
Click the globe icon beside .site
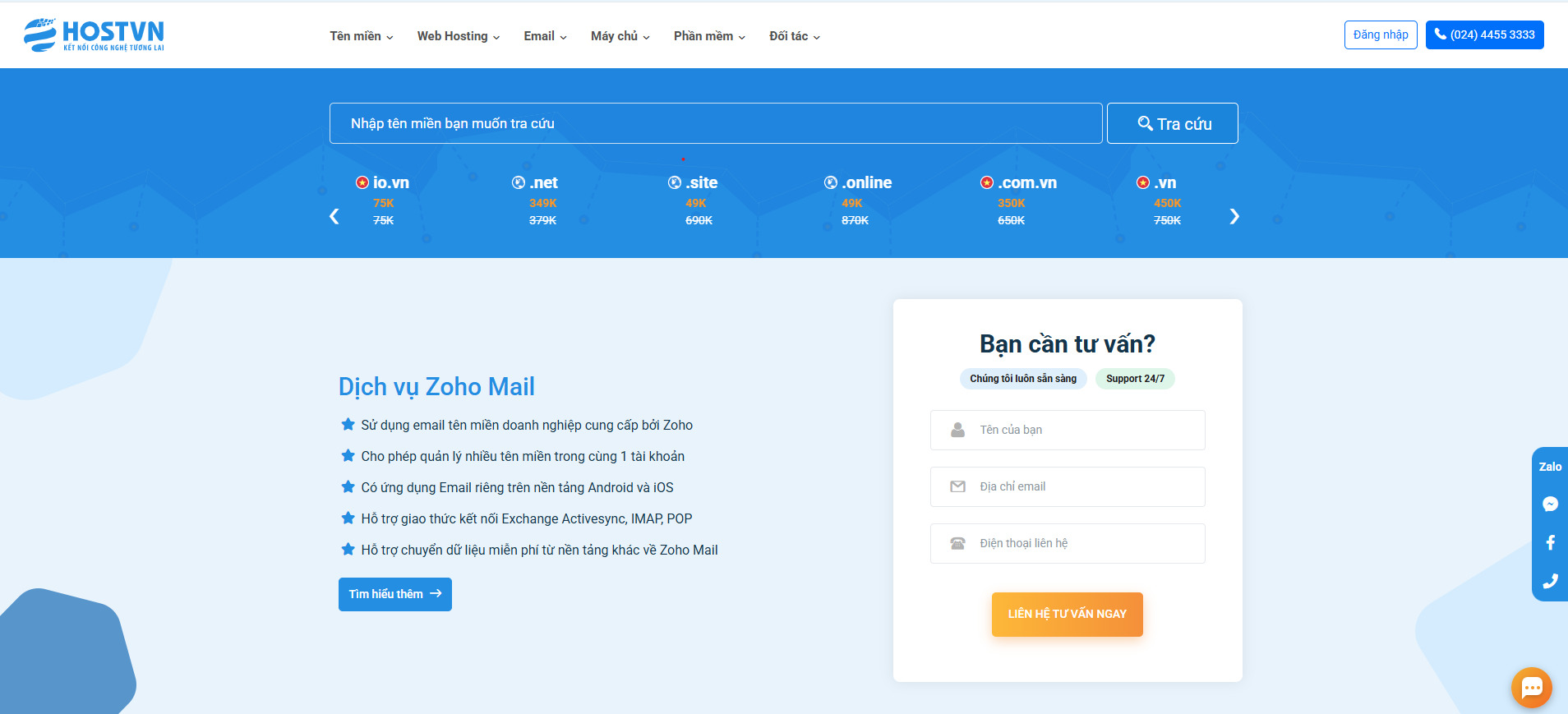674,182
